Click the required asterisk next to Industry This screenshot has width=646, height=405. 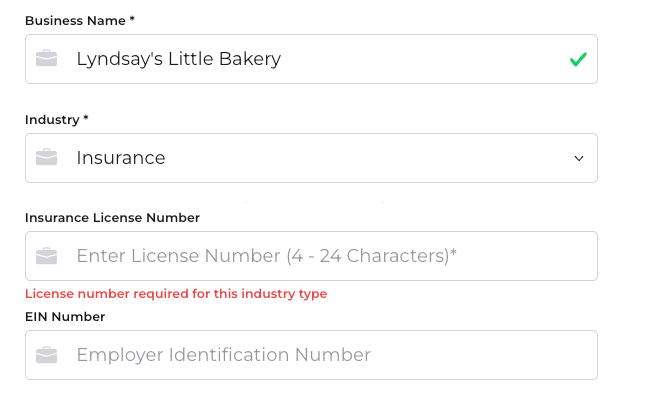click(x=86, y=117)
